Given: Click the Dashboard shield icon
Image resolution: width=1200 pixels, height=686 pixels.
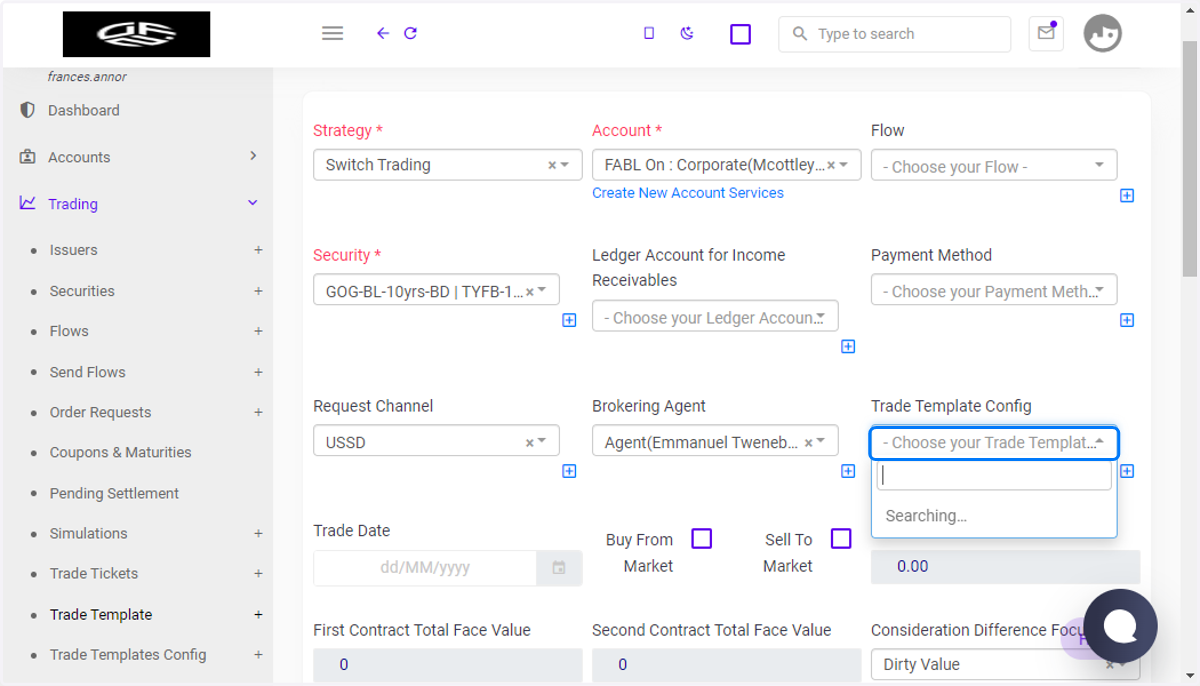Looking at the screenshot, I should 27,110.
